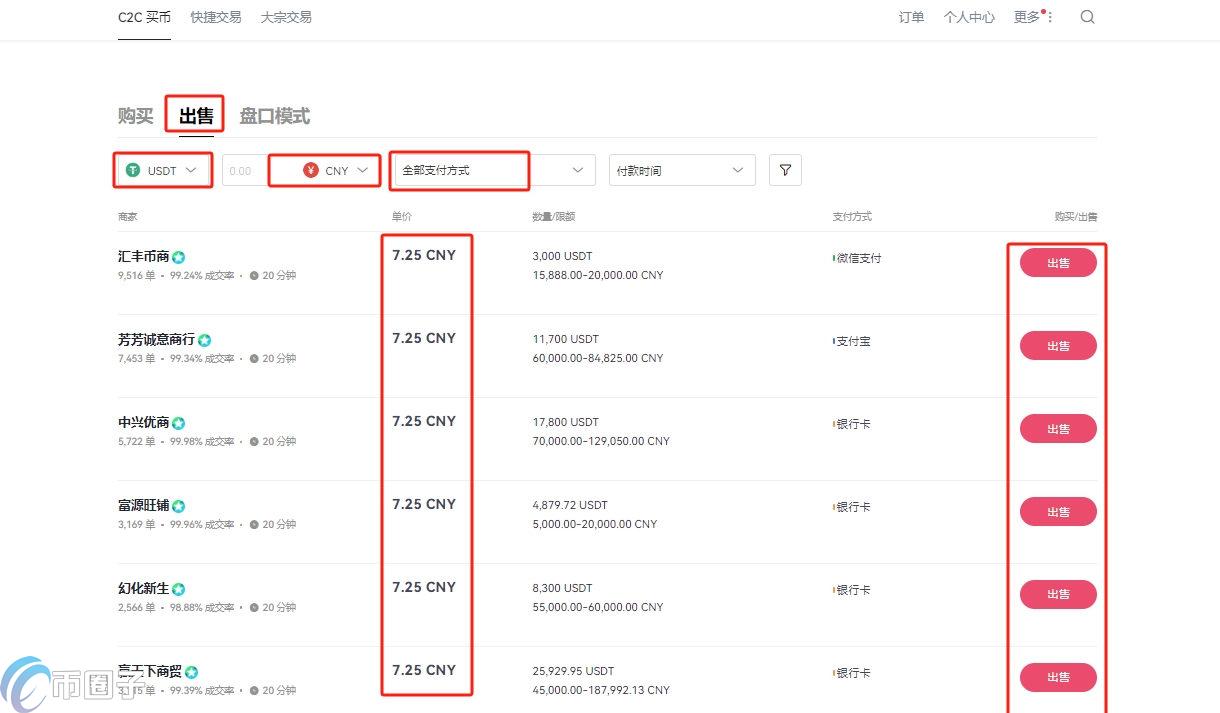Open 大宗交易 in top navigation
Viewport: 1220px width, 713px height.
coord(286,17)
